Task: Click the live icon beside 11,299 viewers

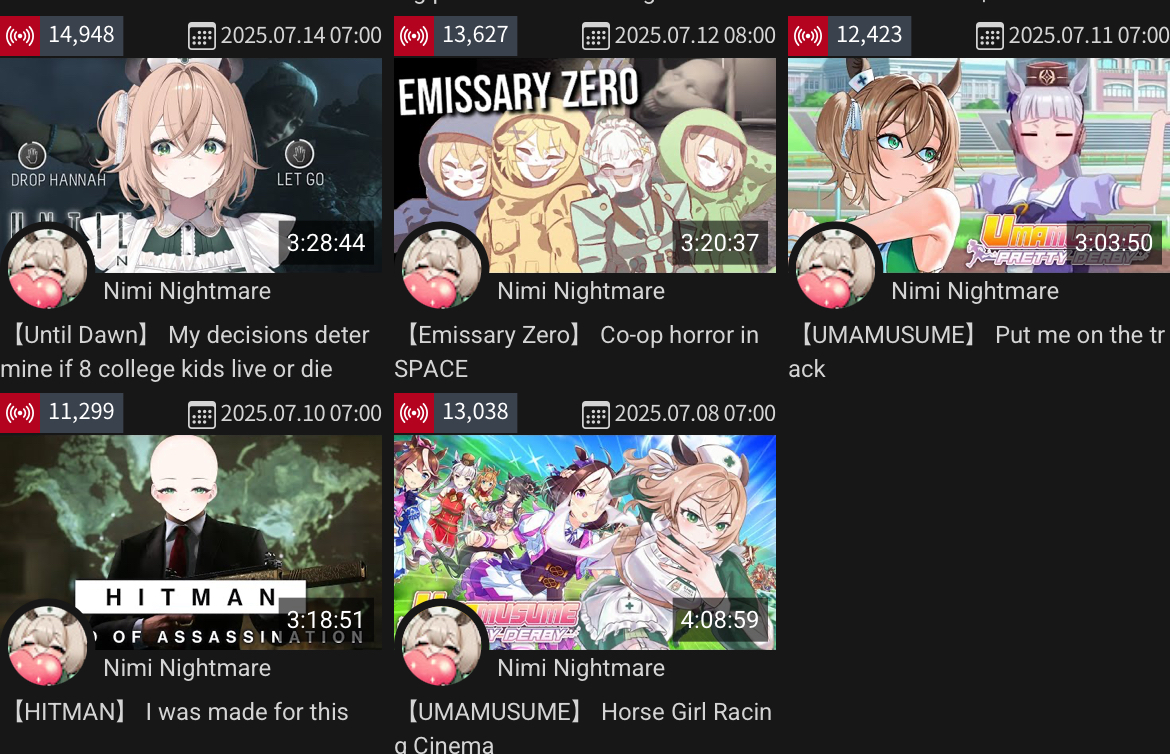Action: [x=19, y=413]
